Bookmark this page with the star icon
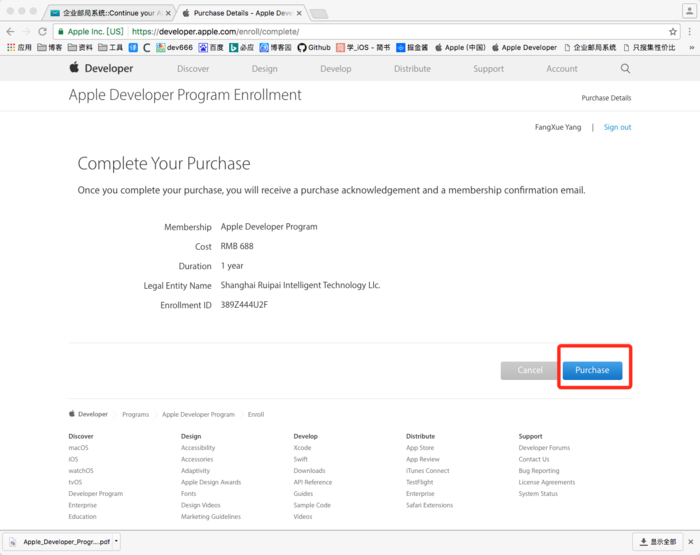Viewport: 700px width, 555px height. coord(673,32)
